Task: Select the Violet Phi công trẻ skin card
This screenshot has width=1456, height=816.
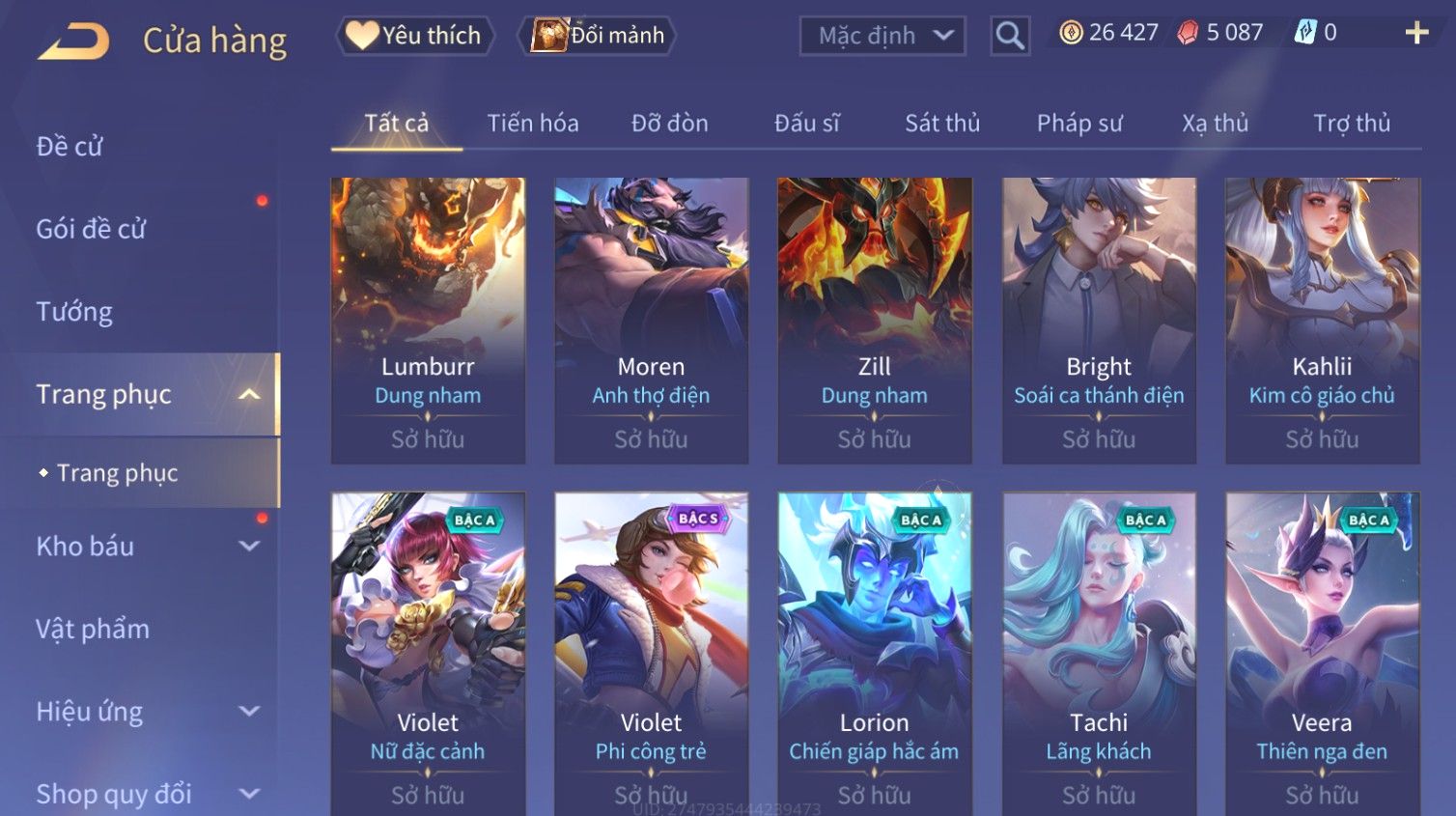Action: pos(652,654)
